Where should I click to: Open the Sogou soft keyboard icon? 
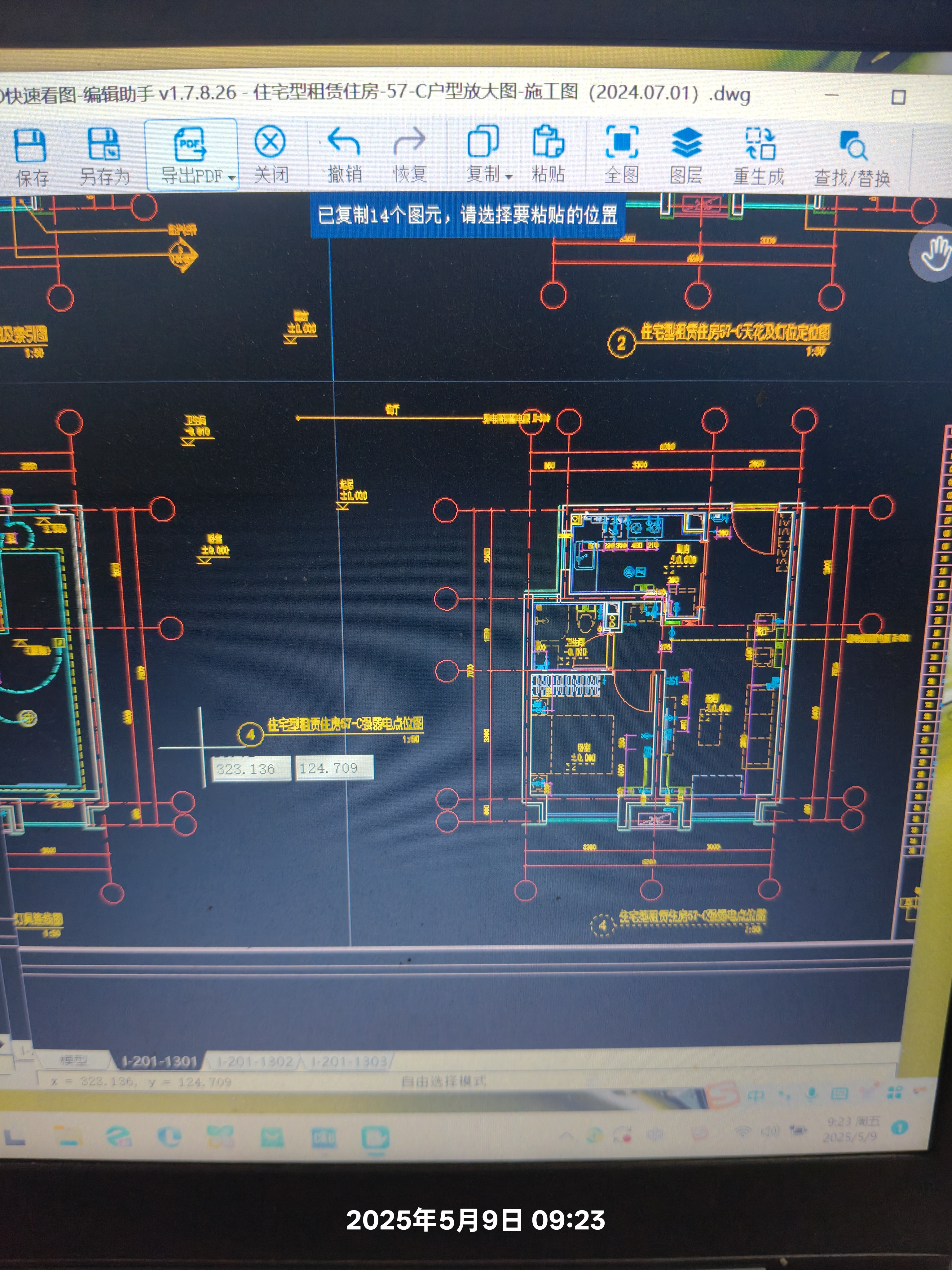[x=839, y=1093]
